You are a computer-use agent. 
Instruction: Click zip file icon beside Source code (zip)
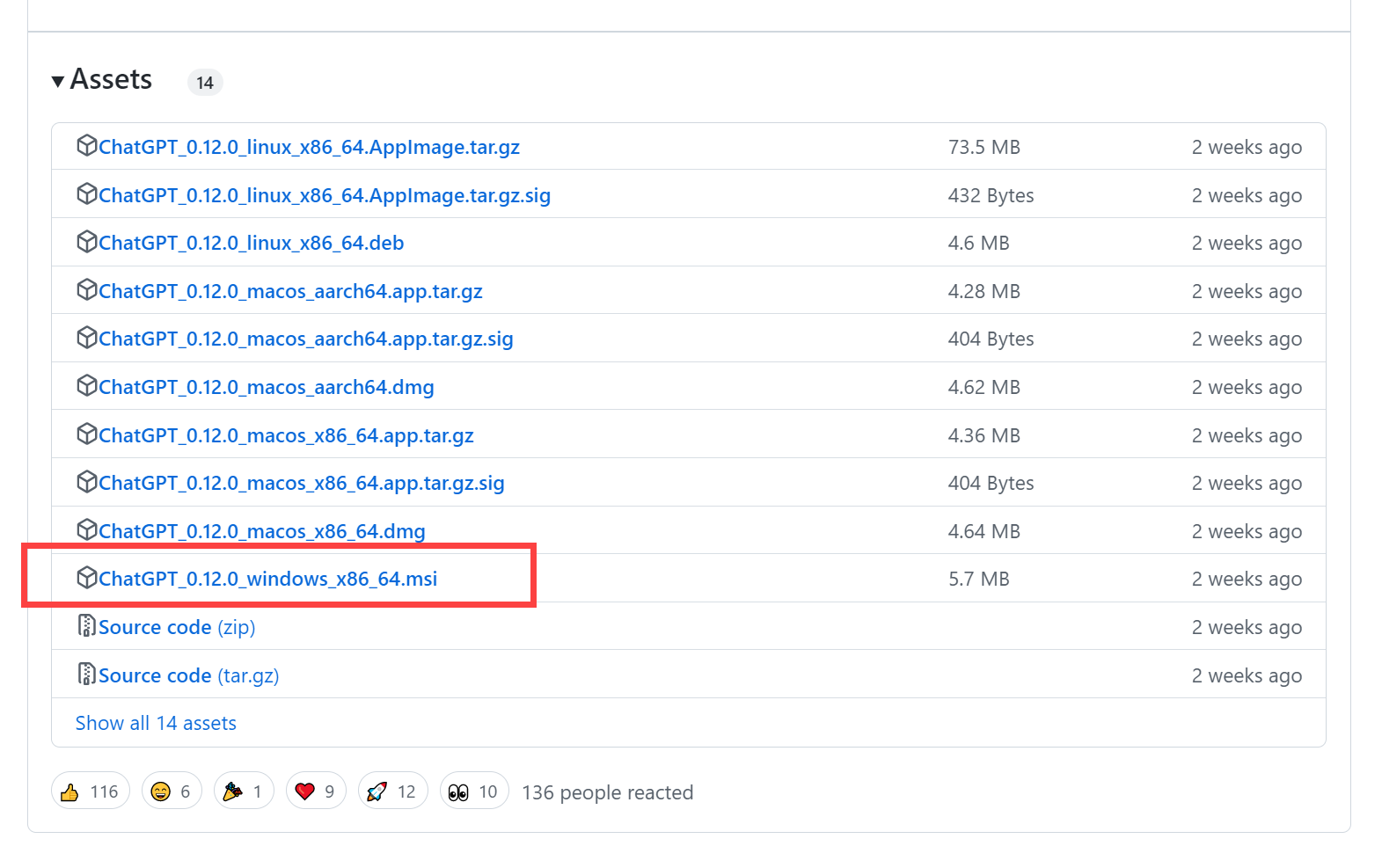click(86, 625)
